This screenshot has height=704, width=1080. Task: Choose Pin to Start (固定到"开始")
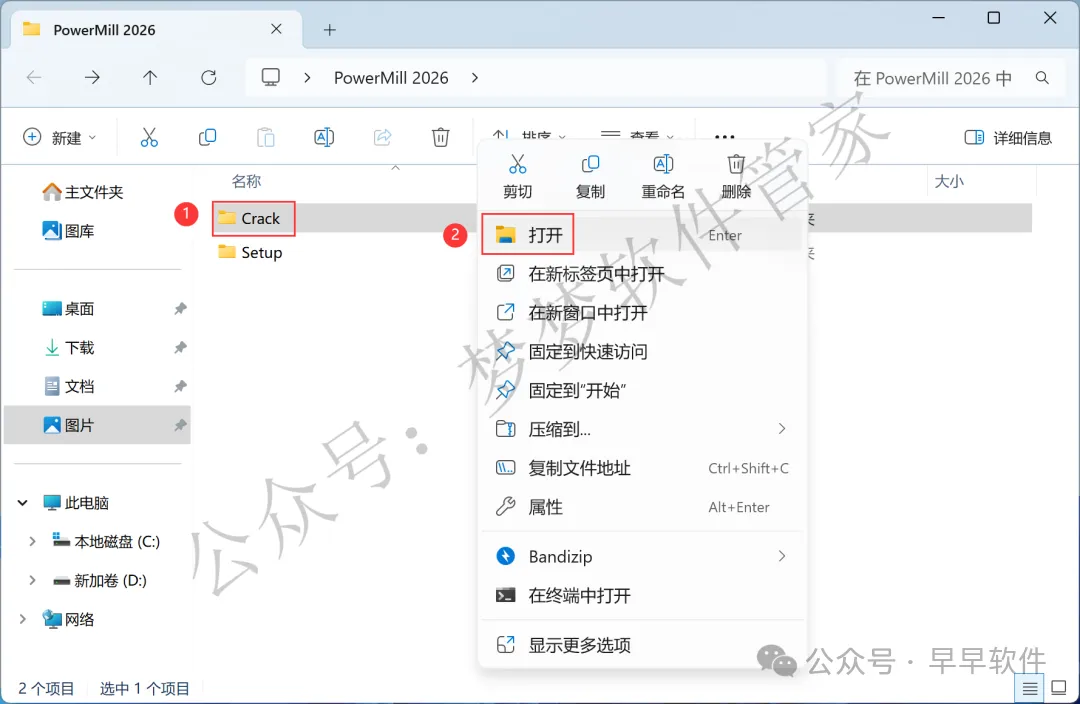[641, 391]
